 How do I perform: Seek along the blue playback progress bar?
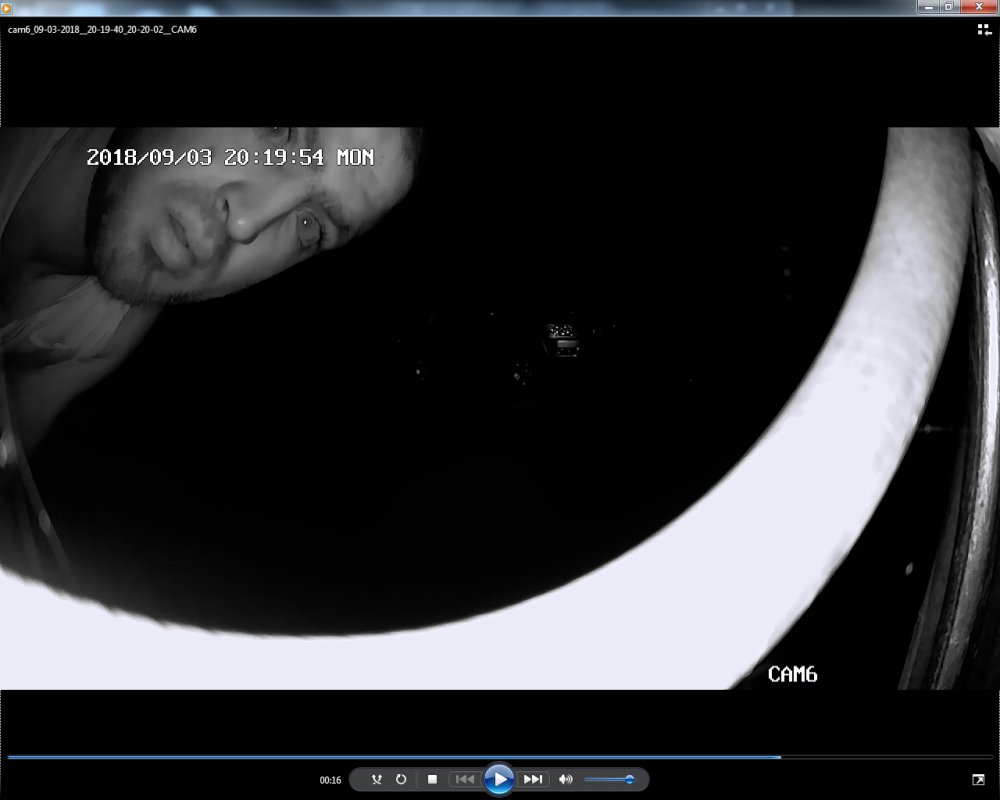499,757
